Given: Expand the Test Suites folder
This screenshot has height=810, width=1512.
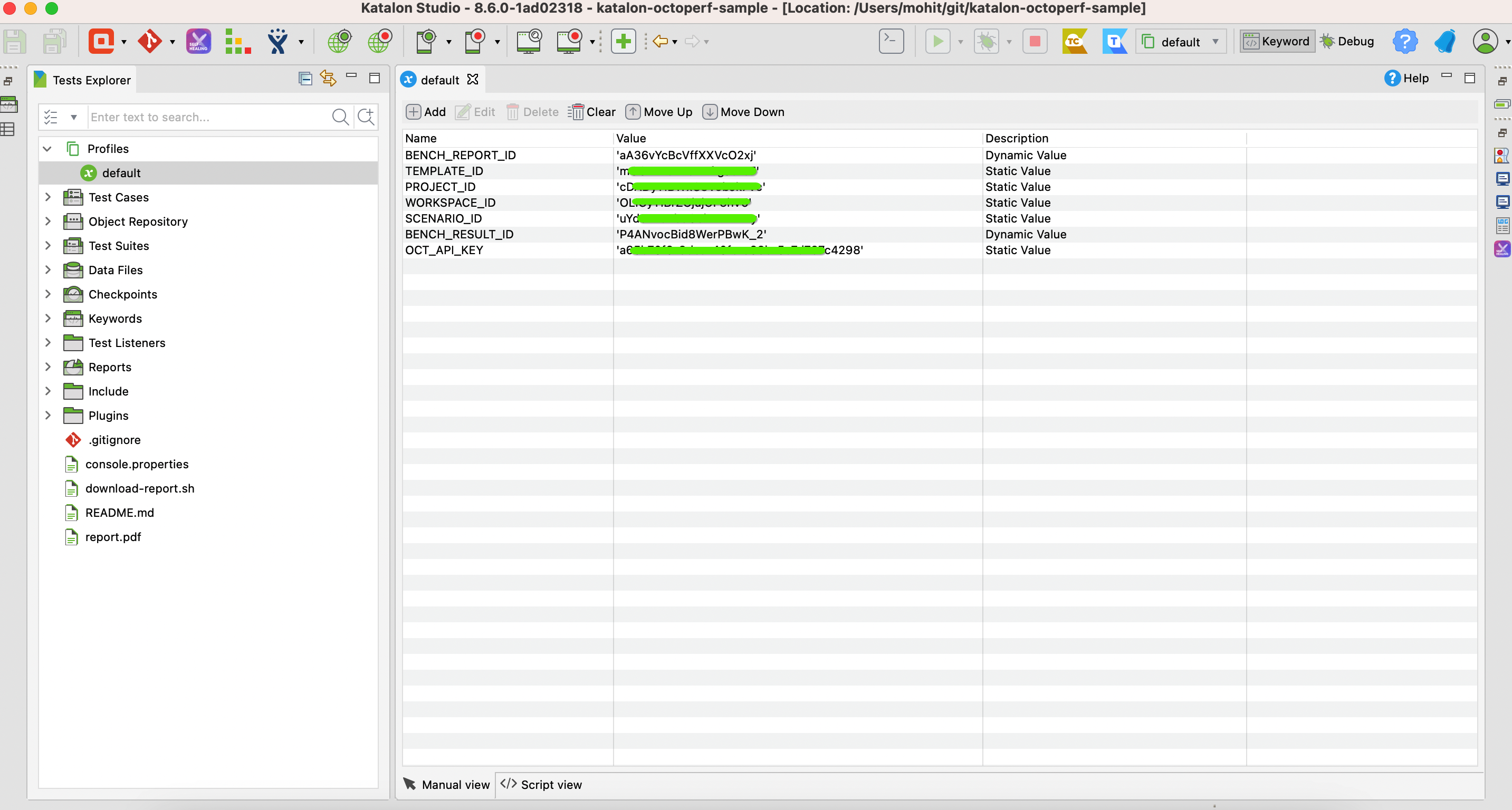Looking at the screenshot, I should coord(47,246).
